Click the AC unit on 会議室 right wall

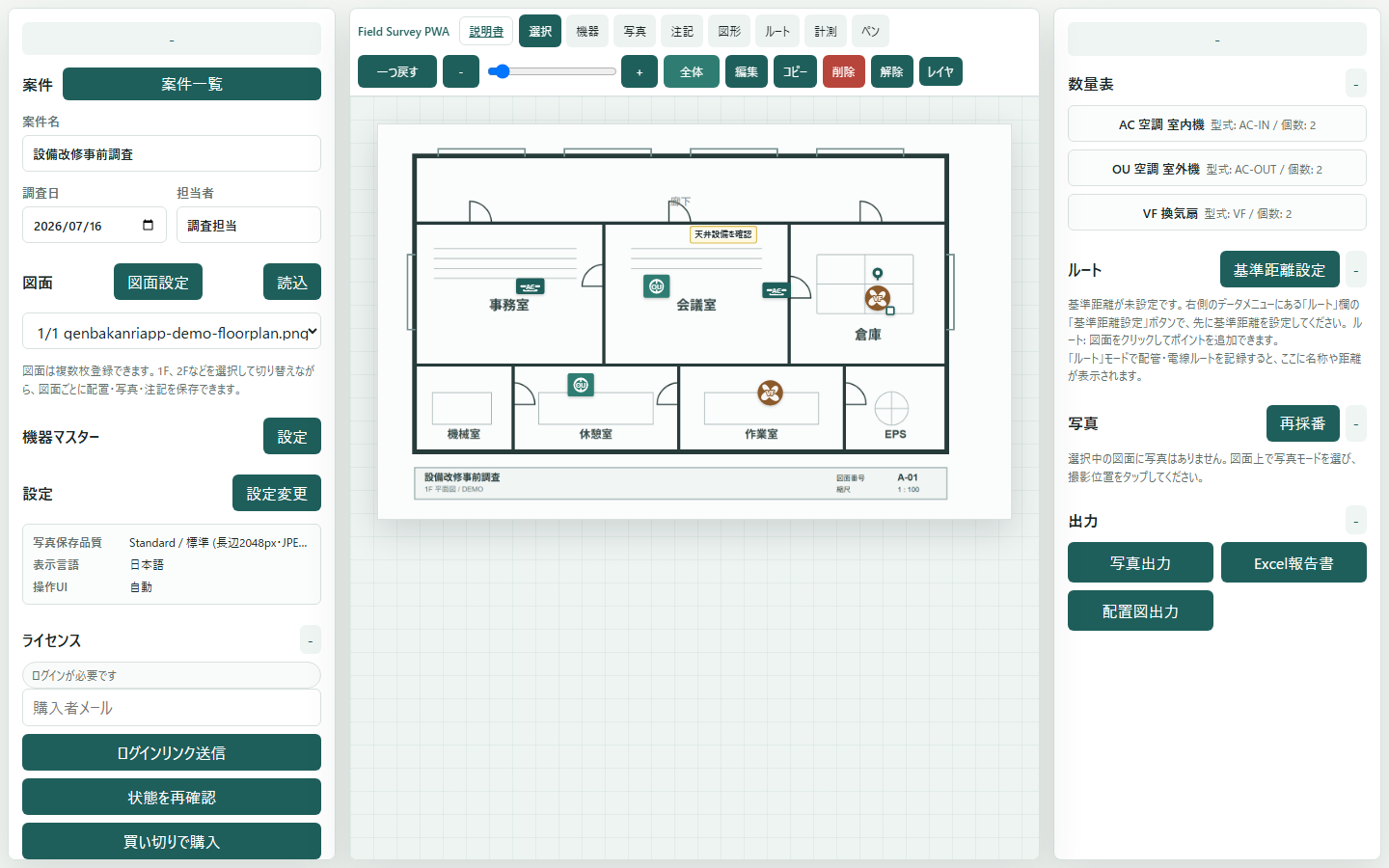tap(776, 290)
